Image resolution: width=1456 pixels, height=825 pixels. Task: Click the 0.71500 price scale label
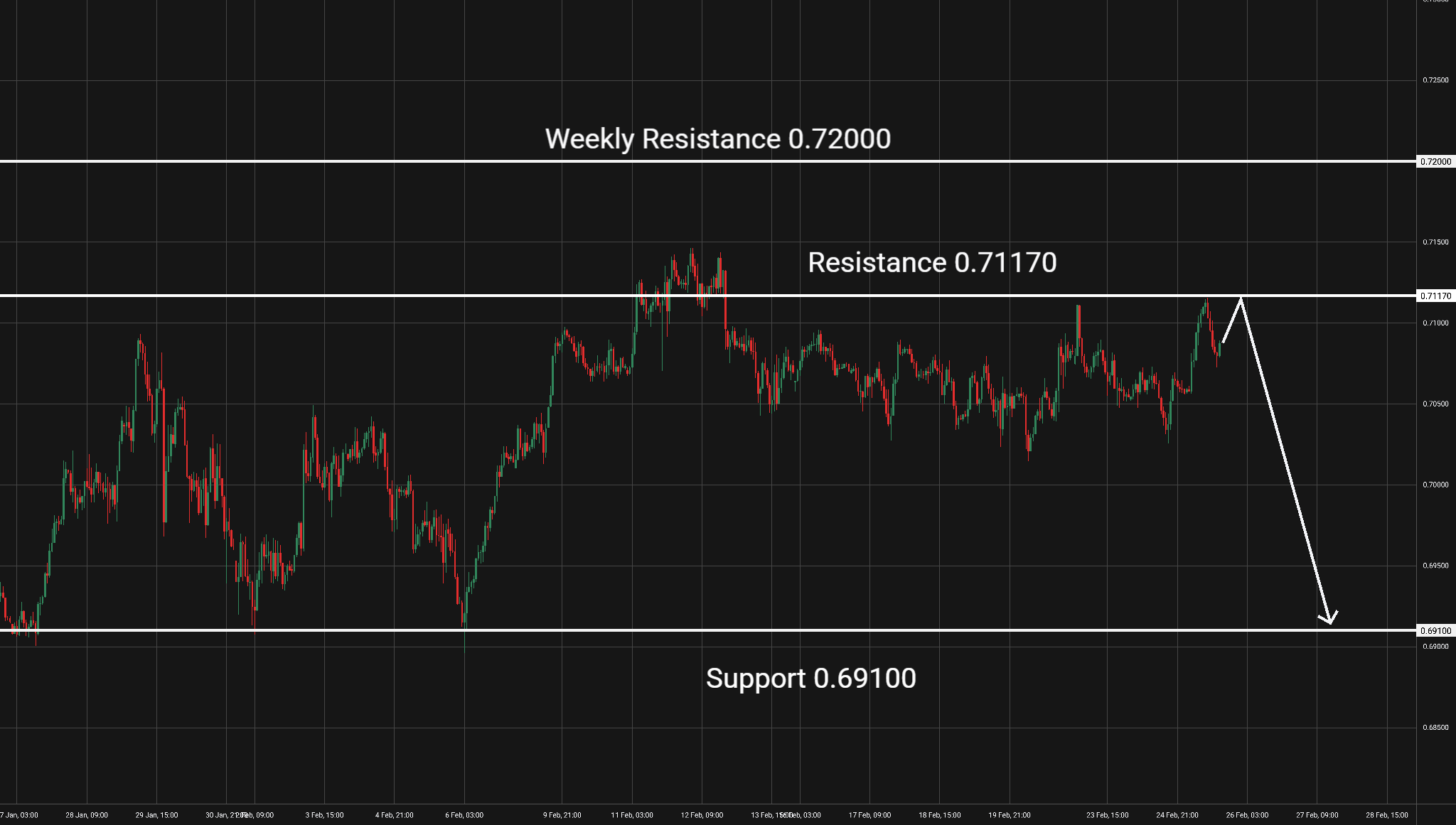tap(1435, 242)
